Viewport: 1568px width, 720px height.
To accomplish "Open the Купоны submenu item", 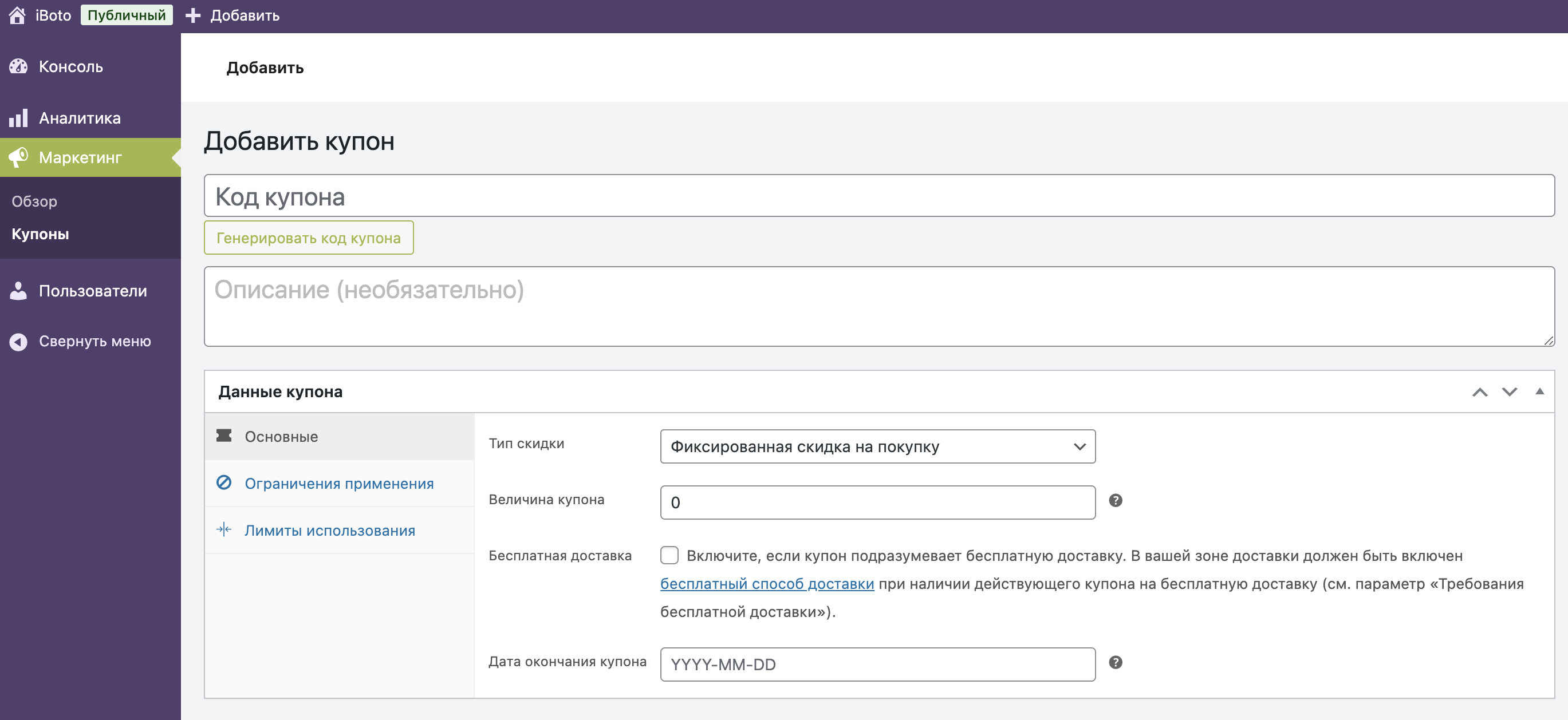I will point(40,234).
